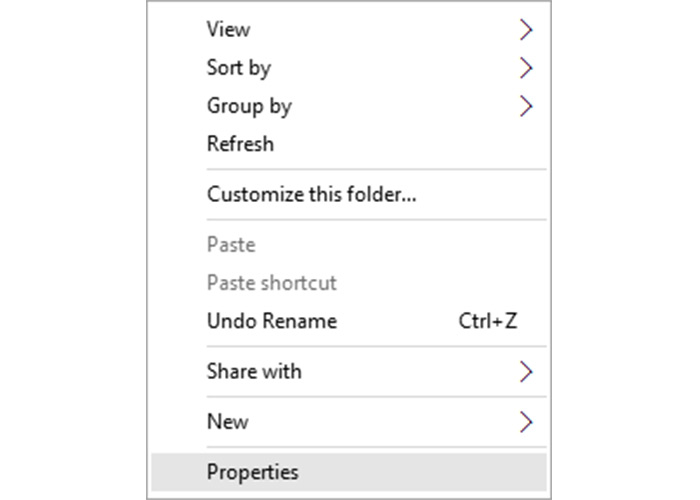Click the disabled Paste shortcut entry
The image size is (700, 500).
click(x=271, y=283)
